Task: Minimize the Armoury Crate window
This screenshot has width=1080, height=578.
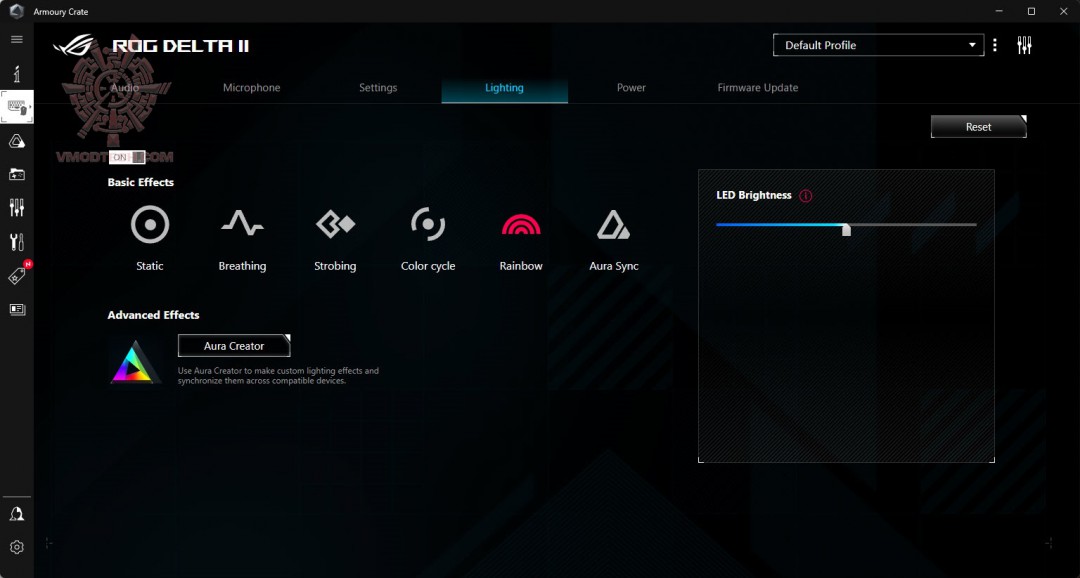Action: tap(999, 11)
